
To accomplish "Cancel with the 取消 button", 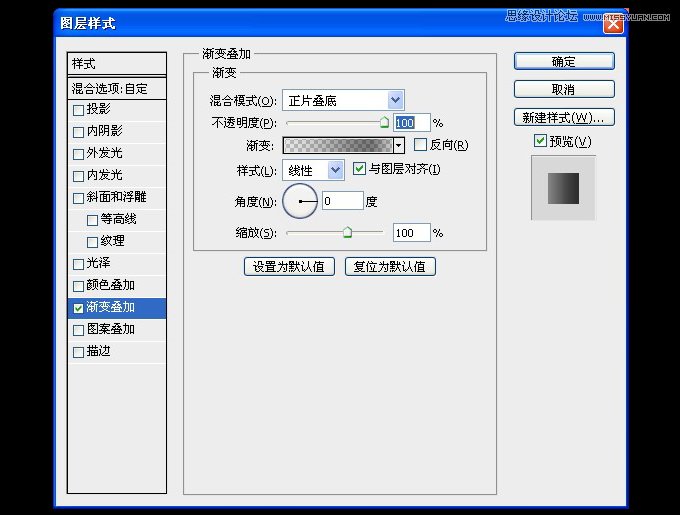I will 564,89.
